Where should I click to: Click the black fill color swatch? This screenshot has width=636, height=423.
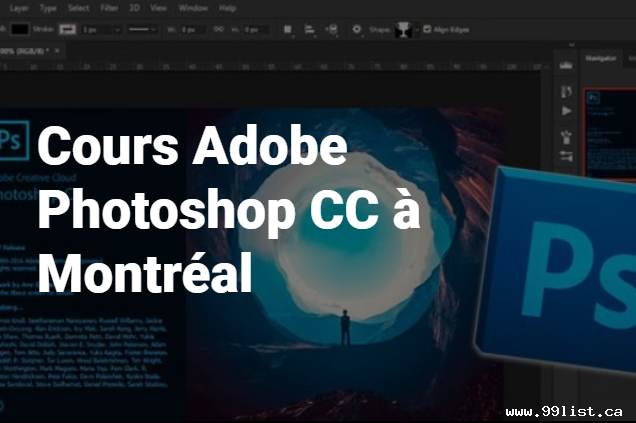(21, 29)
